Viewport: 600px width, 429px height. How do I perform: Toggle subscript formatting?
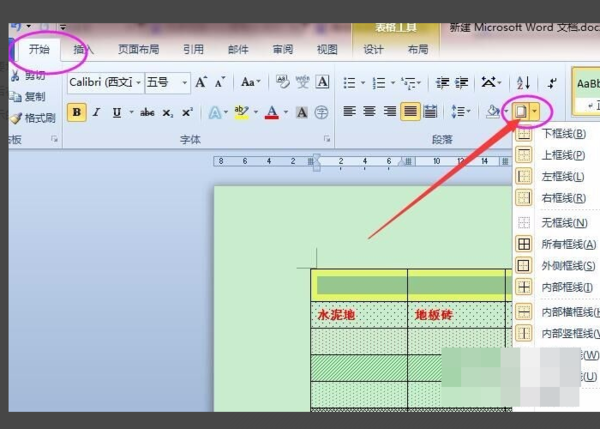point(168,113)
